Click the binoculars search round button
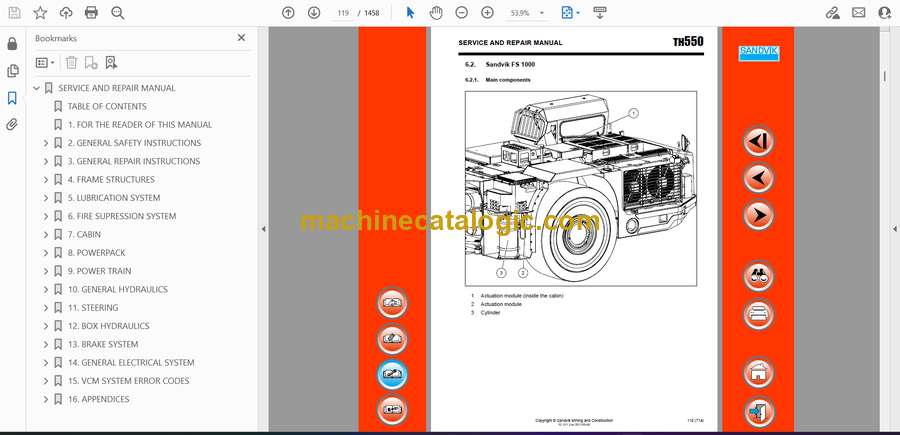This screenshot has height=435, width=900. pyautogui.click(x=758, y=276)
